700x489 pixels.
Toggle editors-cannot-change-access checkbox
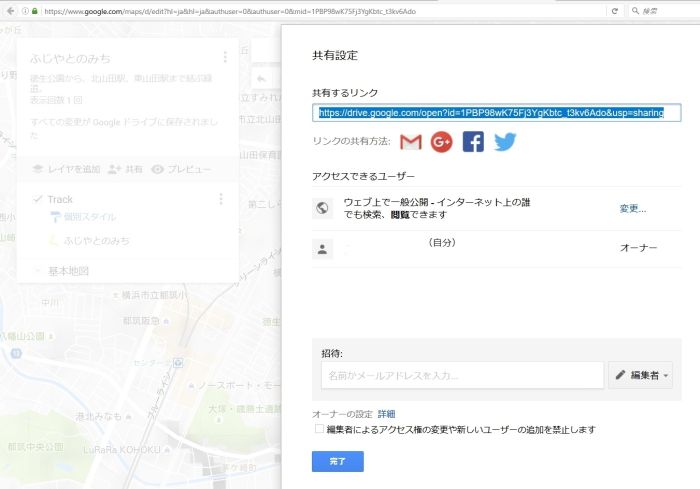(x=319, y=429)
